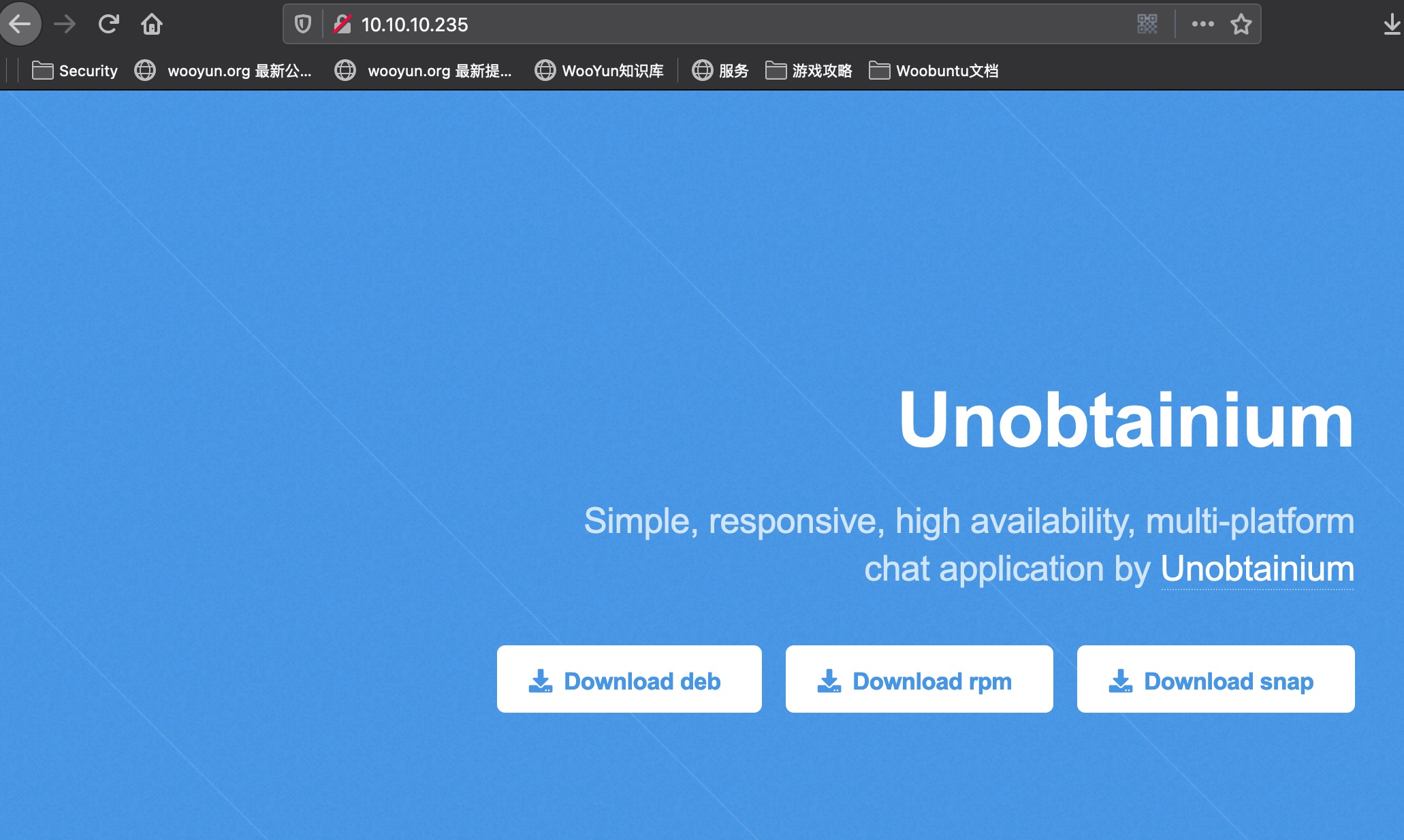Reload the page with refresh icon

(108, 25)
